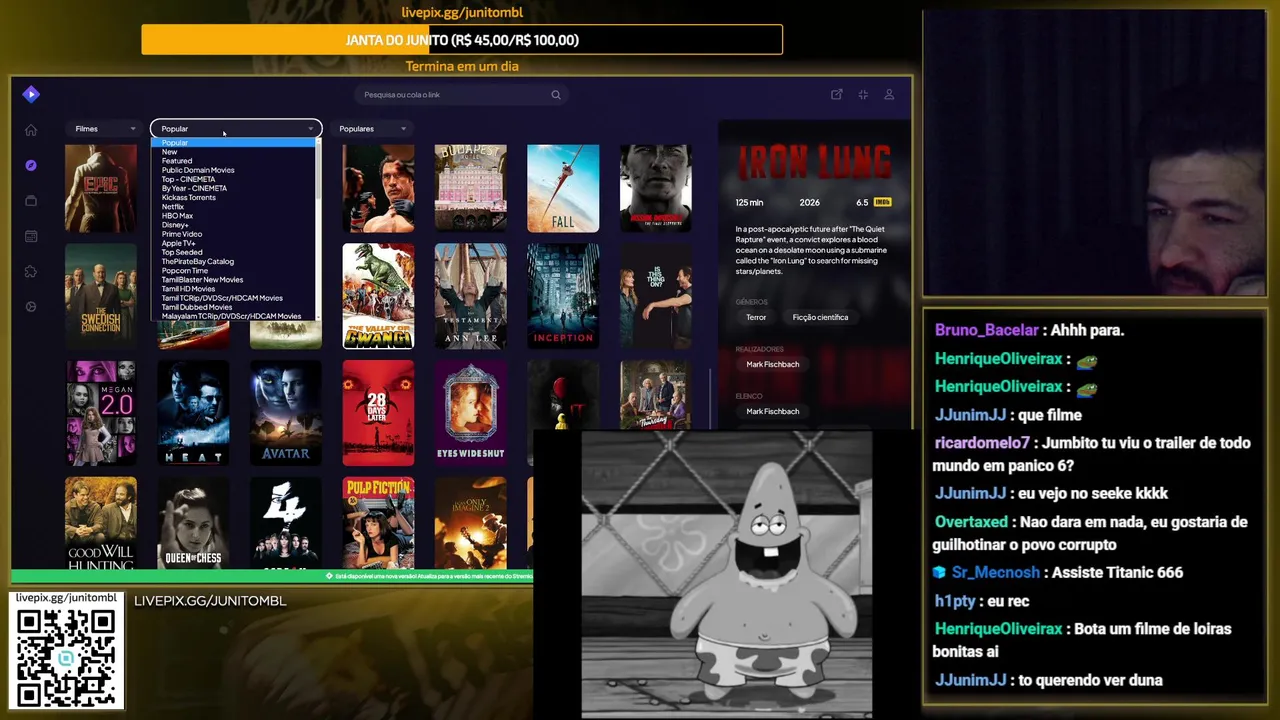Screen dimensions: 1280x720
Task: Open The Swedish Connection poster
Action: click(x=101, y=296)
